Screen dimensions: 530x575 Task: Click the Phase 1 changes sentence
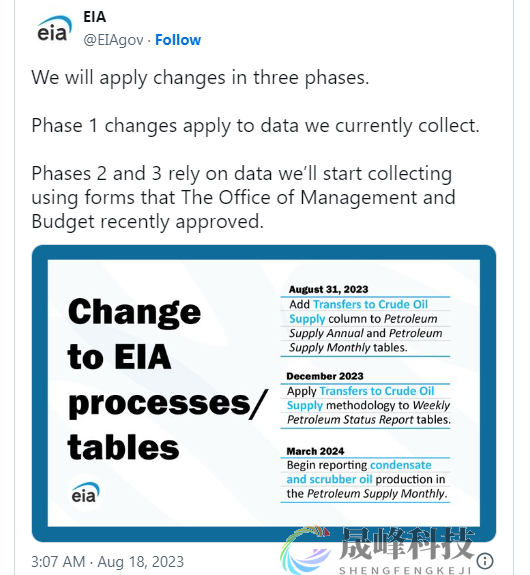point(256,126)
